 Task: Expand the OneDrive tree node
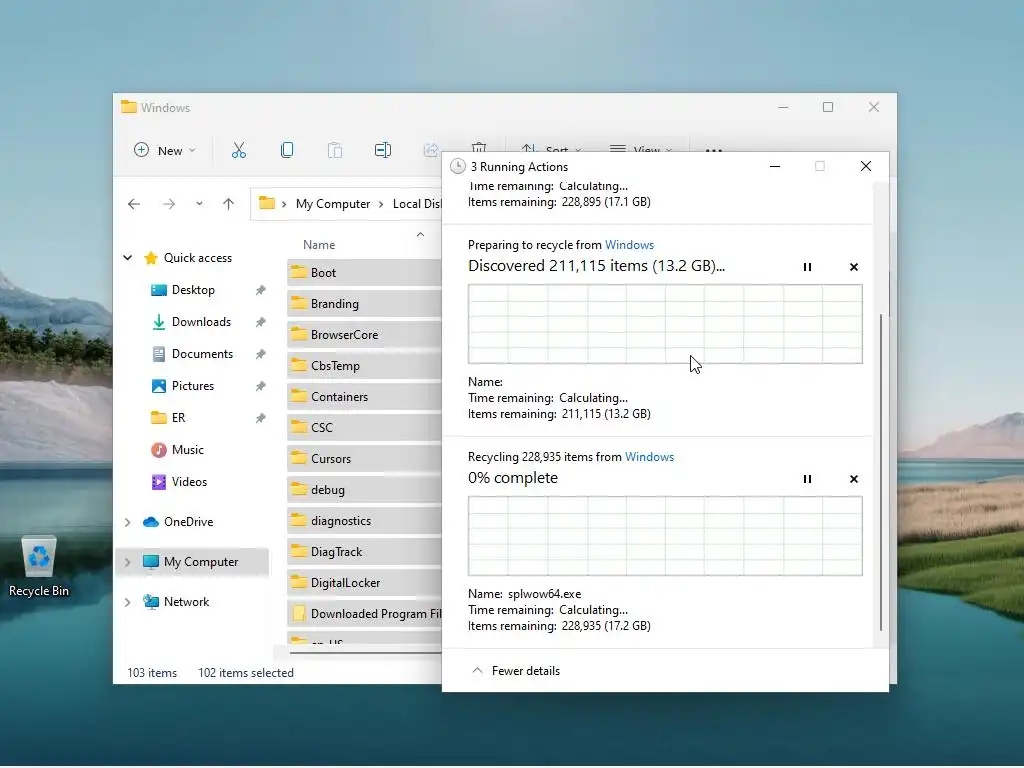coord(127,522)
